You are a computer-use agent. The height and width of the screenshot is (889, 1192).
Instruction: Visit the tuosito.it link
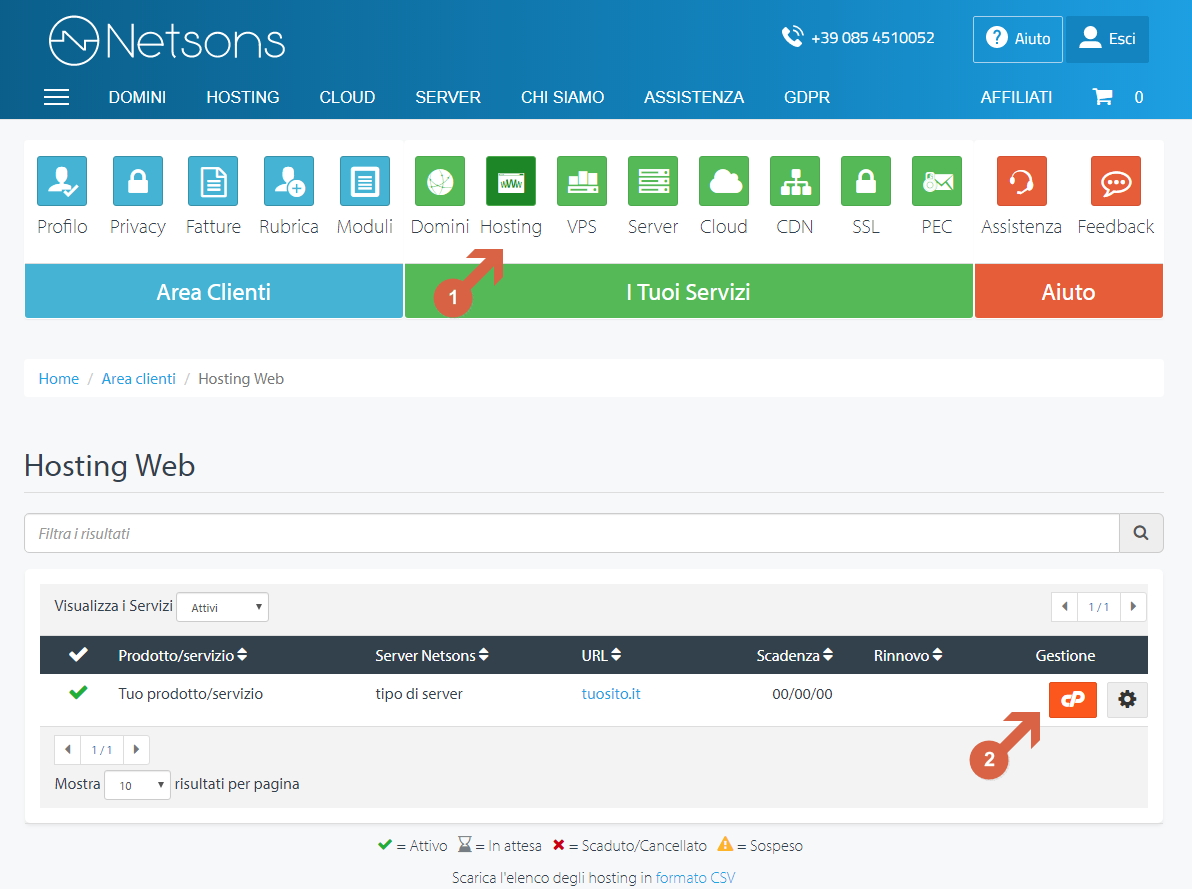(x=611, y=692)
